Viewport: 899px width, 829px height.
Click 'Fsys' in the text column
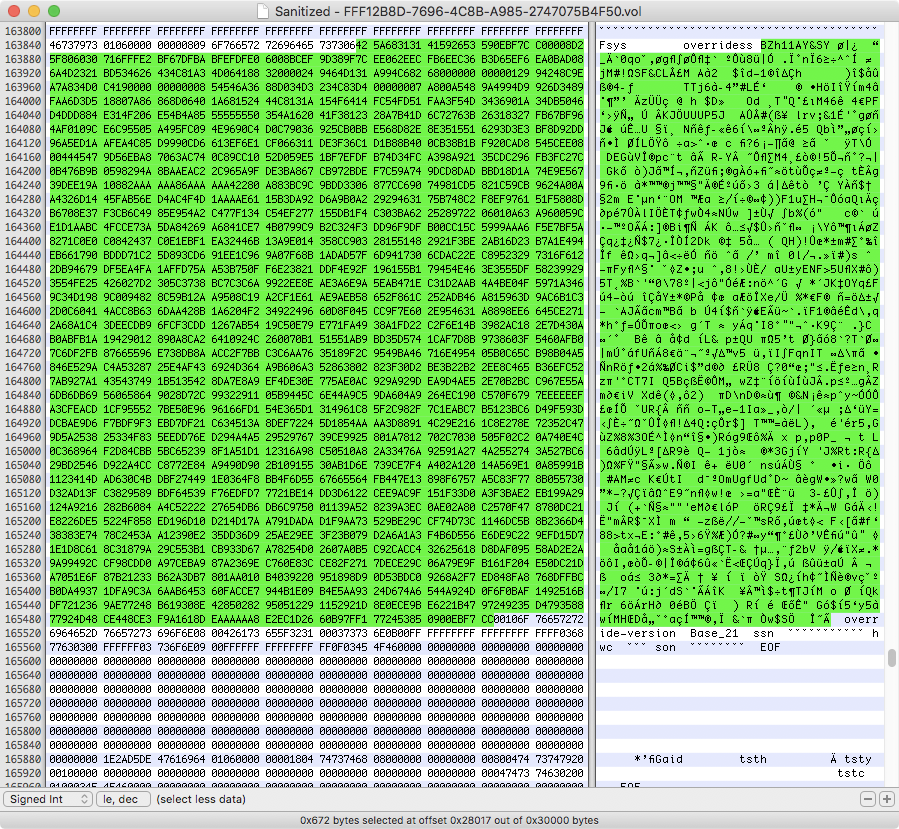(612, 45)
